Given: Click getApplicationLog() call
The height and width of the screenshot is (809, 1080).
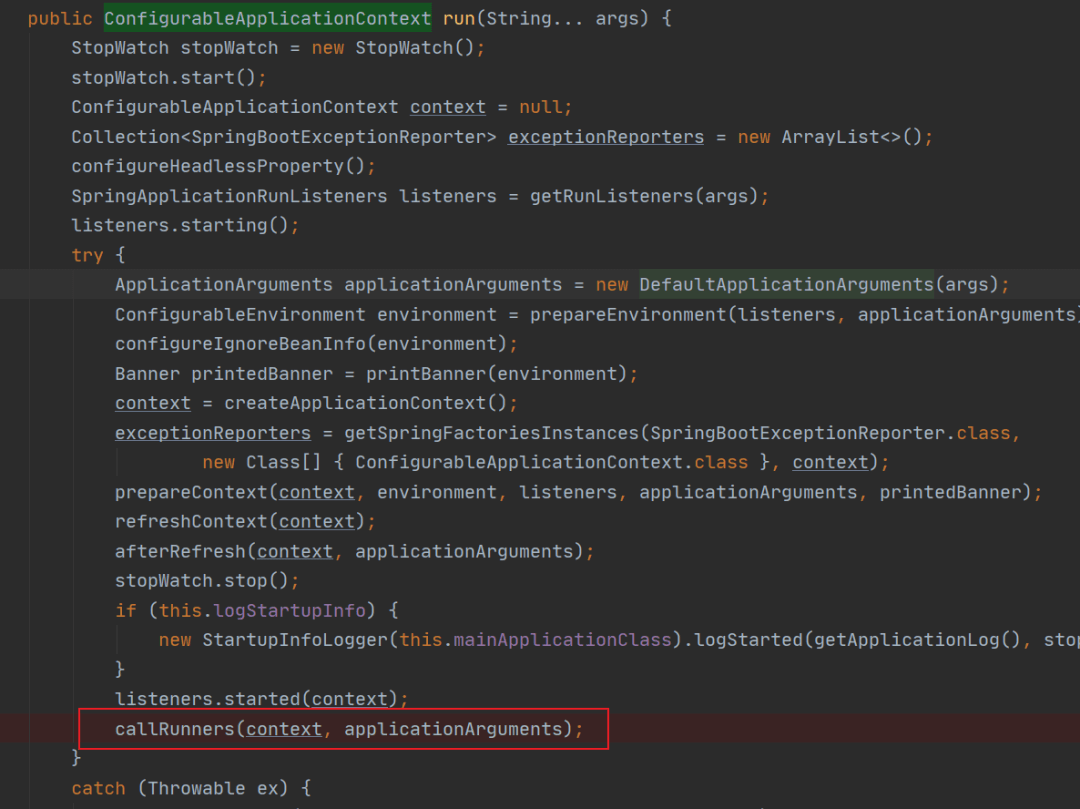Looking at the screenshot, I should 917,640.
